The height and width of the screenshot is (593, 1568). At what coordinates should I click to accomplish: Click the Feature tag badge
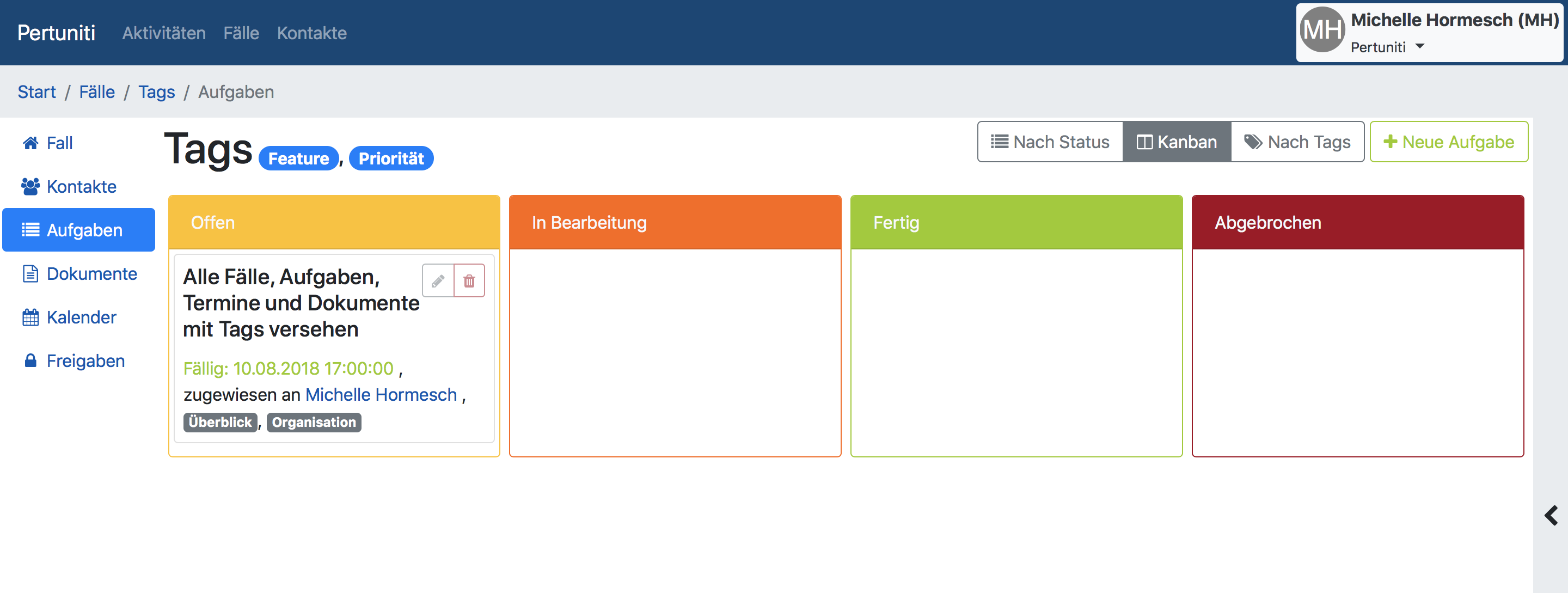tap(299, 158)
